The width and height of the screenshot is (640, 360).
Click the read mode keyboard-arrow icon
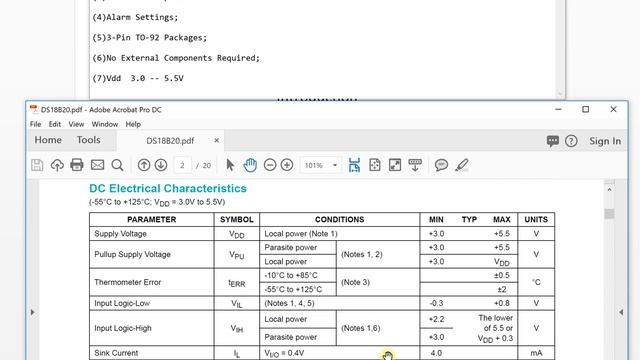click(x=415, y=165)
